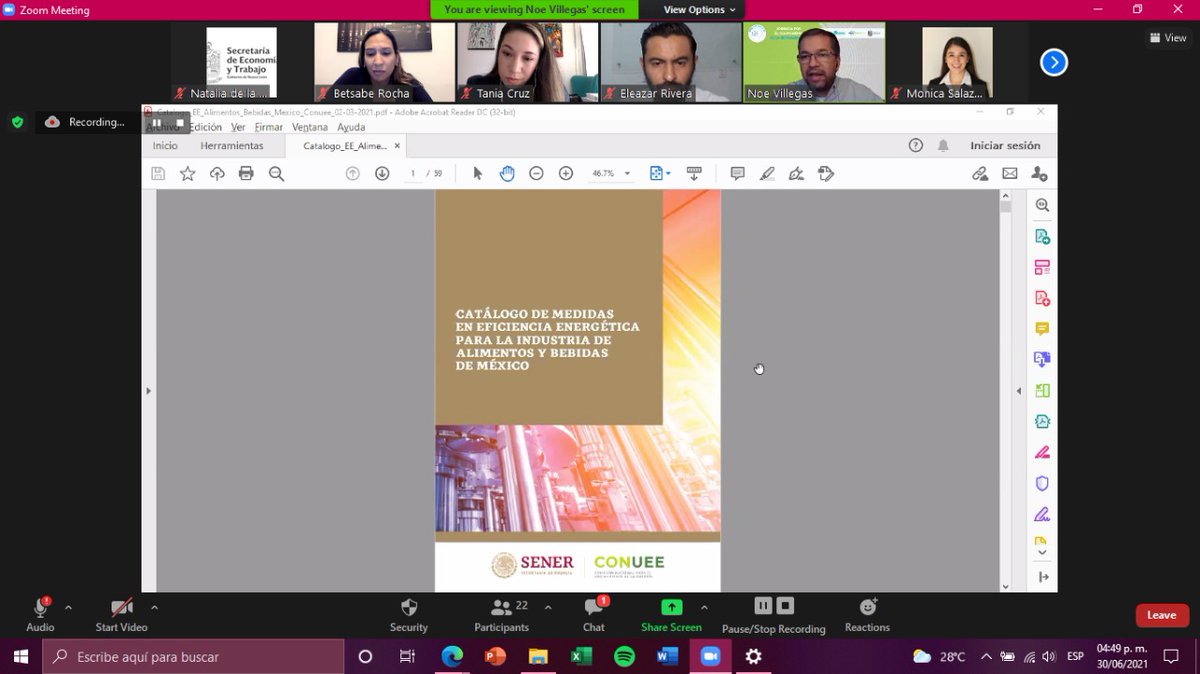Open the scrolling mode keyboard icon
This screenshot has width=1200, height=674.
click(694, 173)
